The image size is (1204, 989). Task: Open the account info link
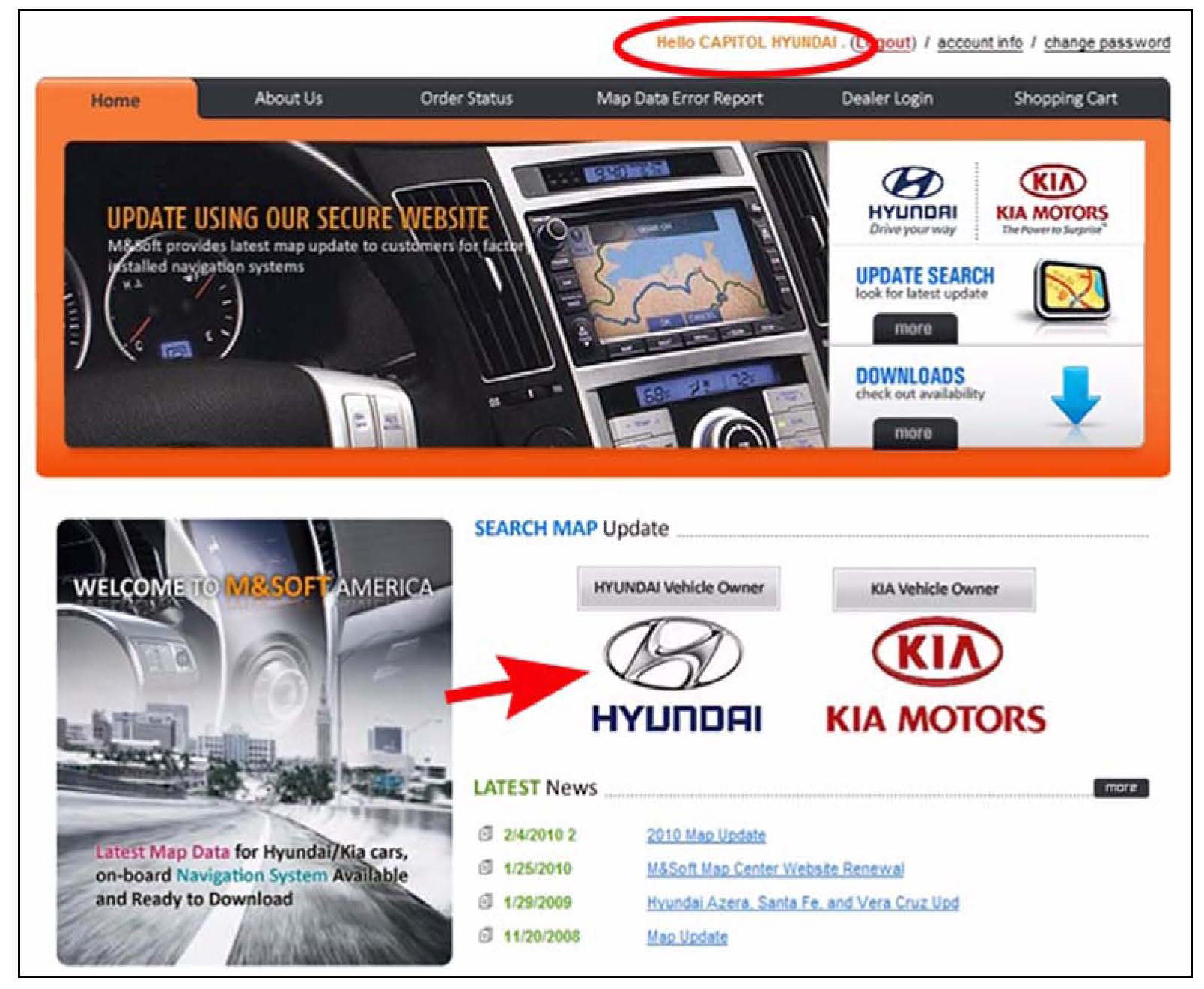(x=979, y=43)
